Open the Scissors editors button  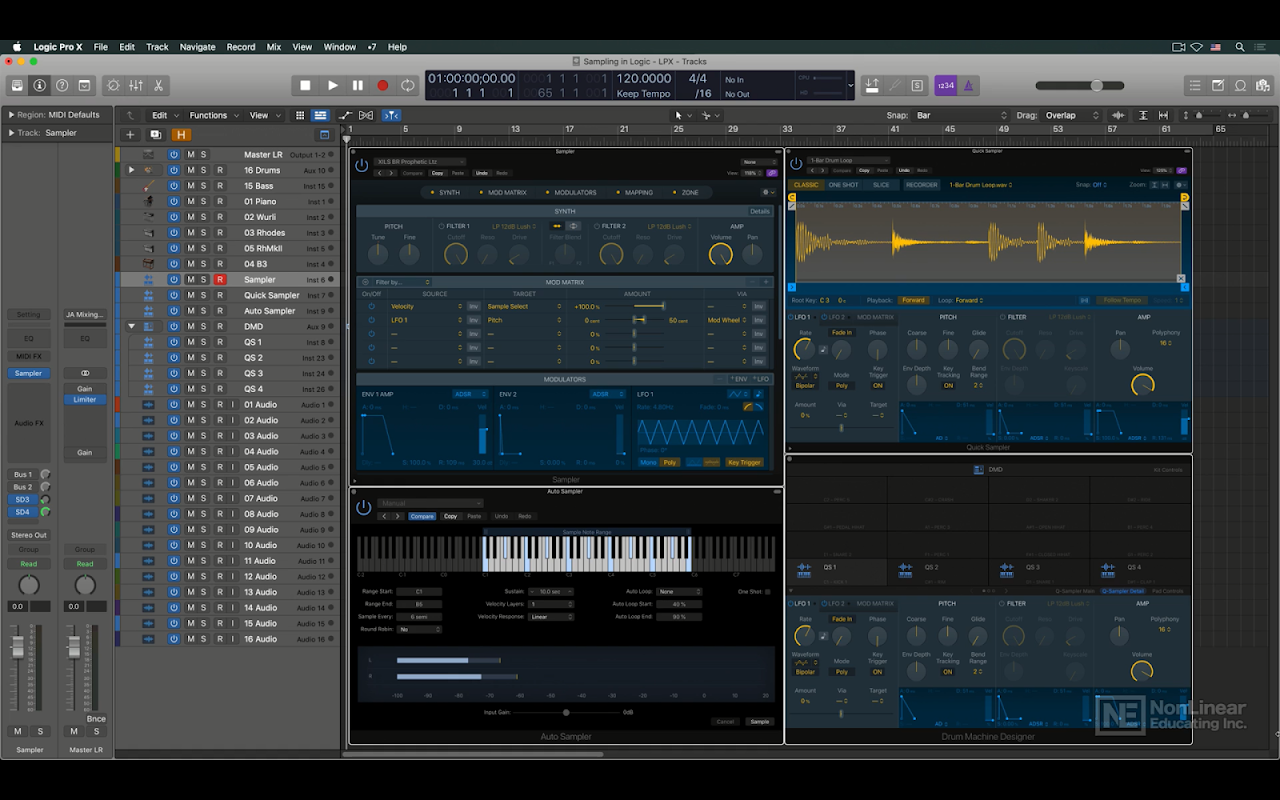pos(158,86)
